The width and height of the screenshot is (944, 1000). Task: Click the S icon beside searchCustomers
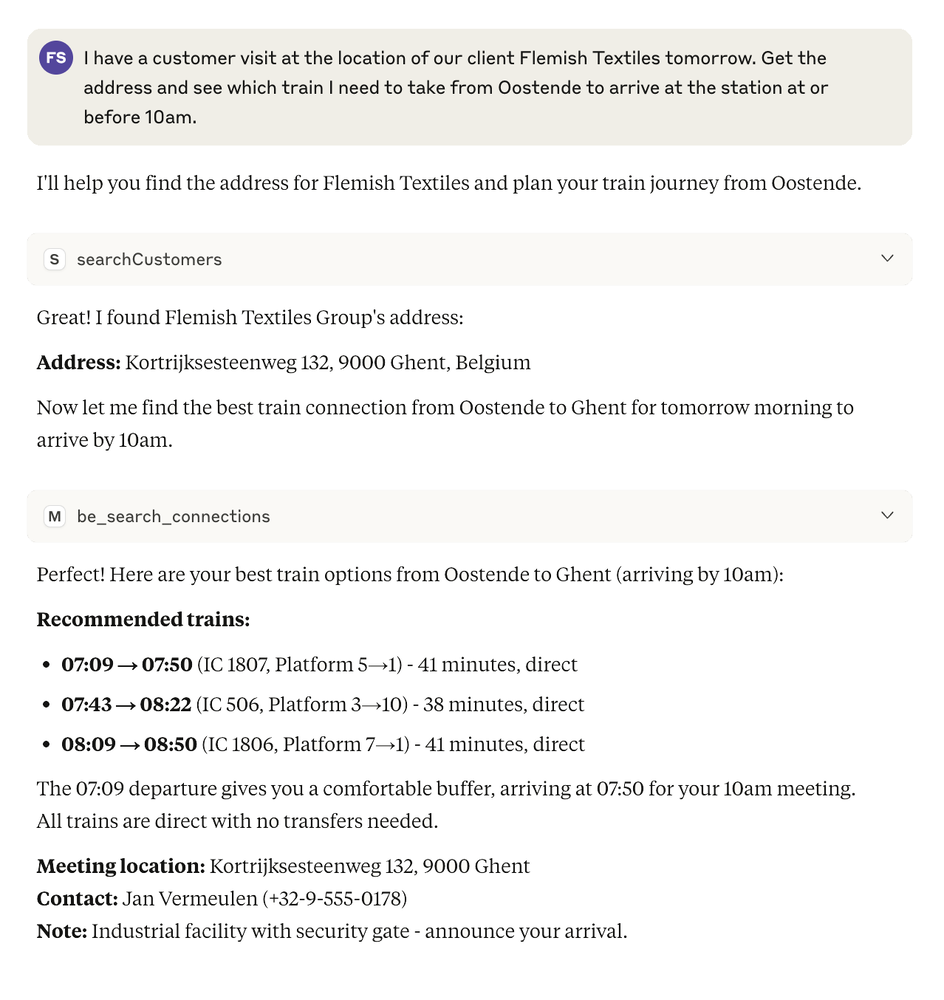[x=54, y=258]
